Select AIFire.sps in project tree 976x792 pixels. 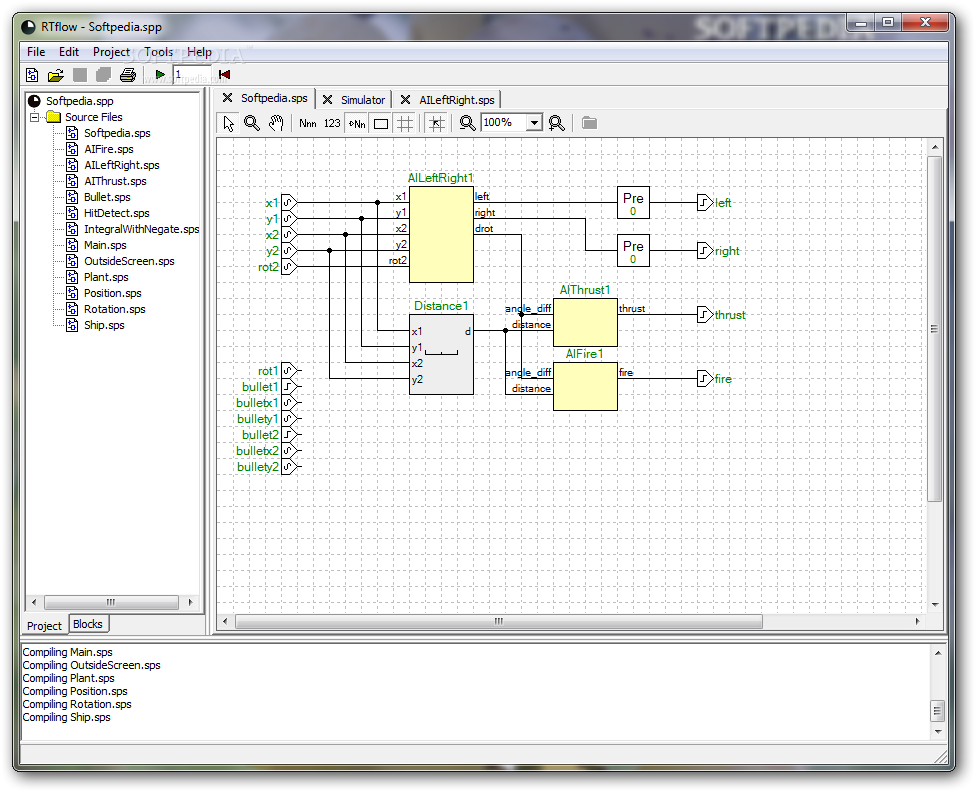[x=109, y=149]
